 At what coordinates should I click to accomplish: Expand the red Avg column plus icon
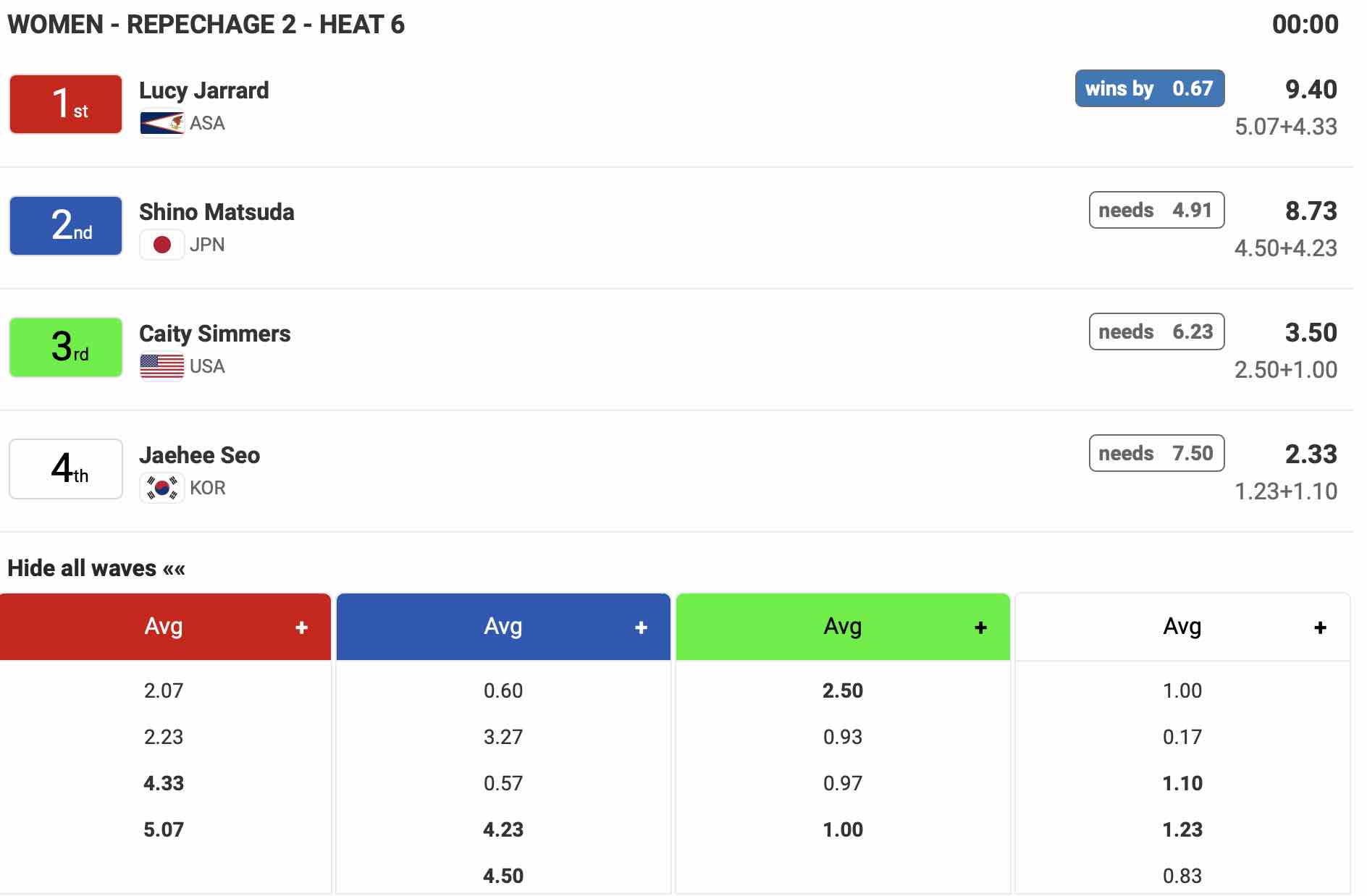302,627
